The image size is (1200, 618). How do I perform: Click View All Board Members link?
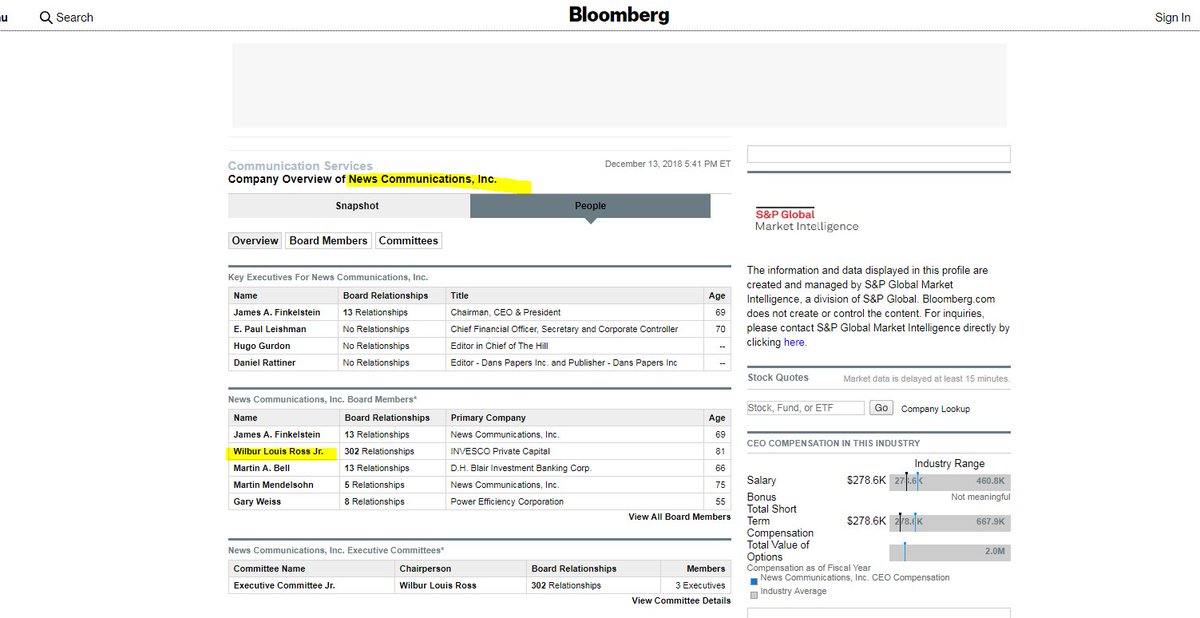[679, 517]
